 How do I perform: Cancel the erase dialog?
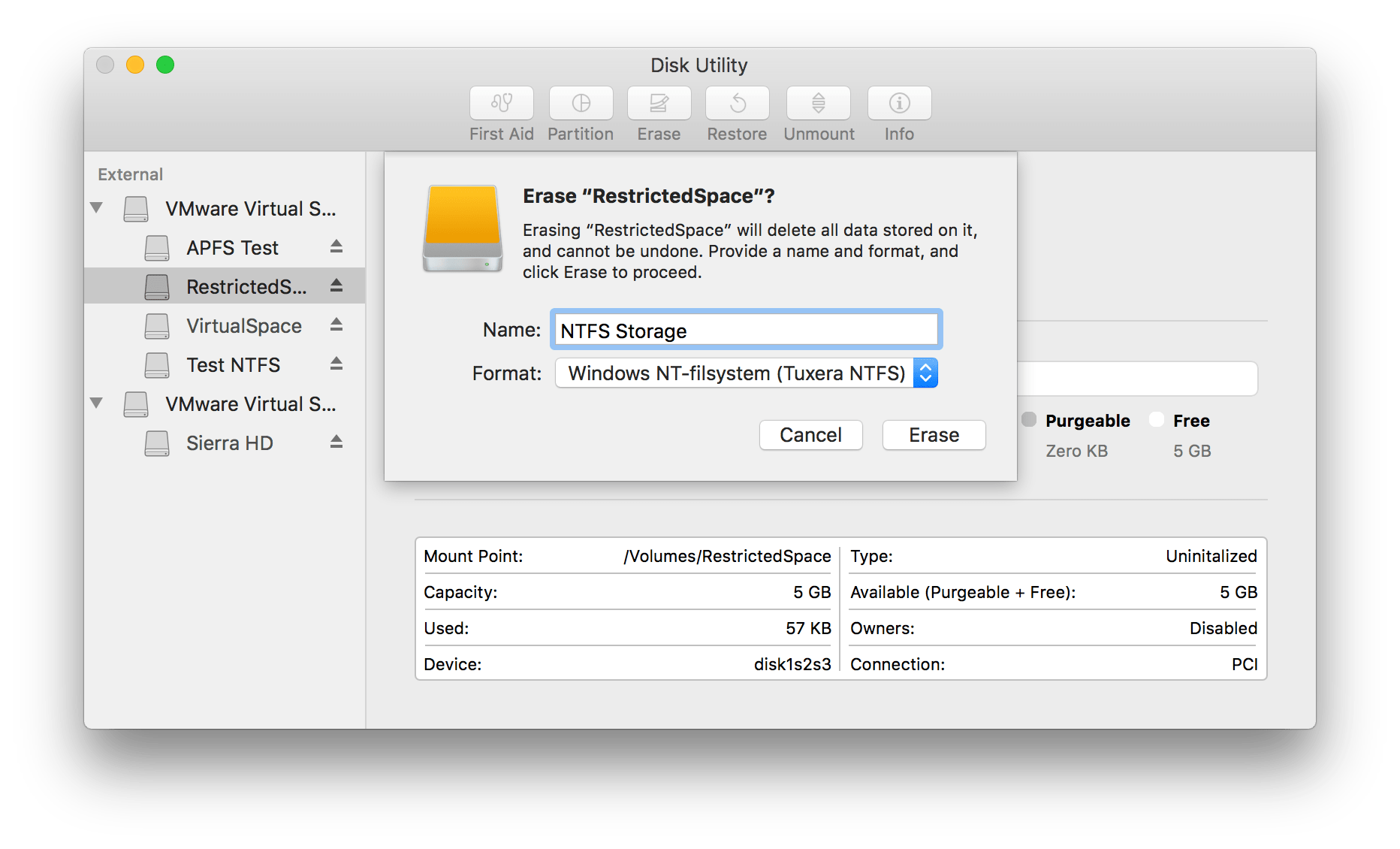click(x=810, y=434)
